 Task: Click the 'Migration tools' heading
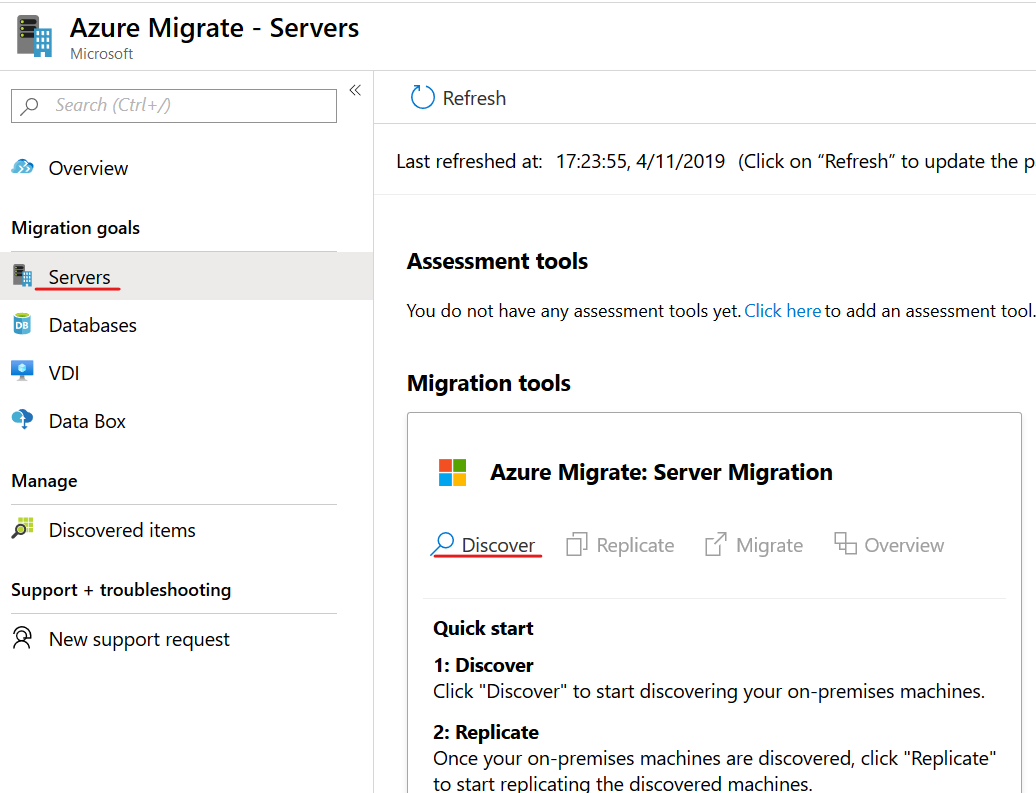point(489,383)
